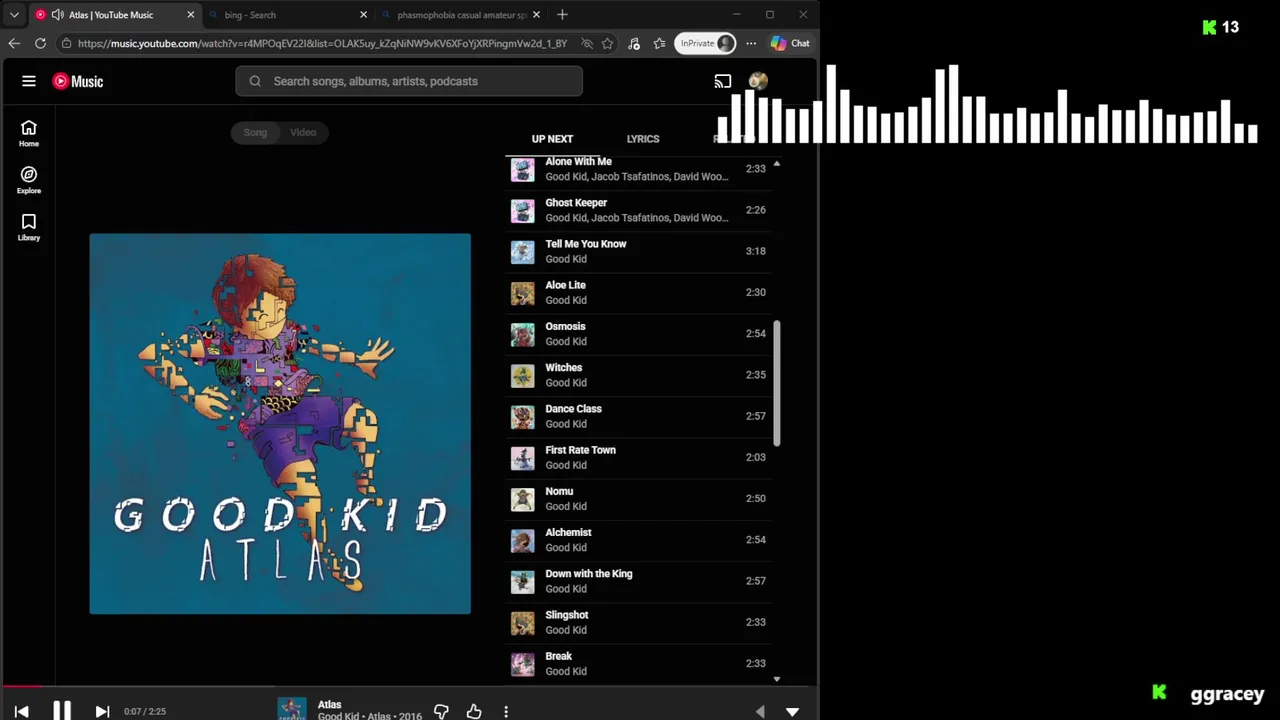
Task: Open the Good Kid artist link in player bar
Action: 338,716
